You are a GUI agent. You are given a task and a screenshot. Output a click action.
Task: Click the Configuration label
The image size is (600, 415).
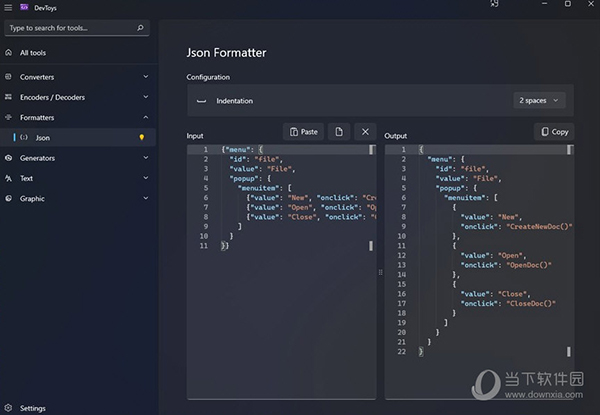208,77
